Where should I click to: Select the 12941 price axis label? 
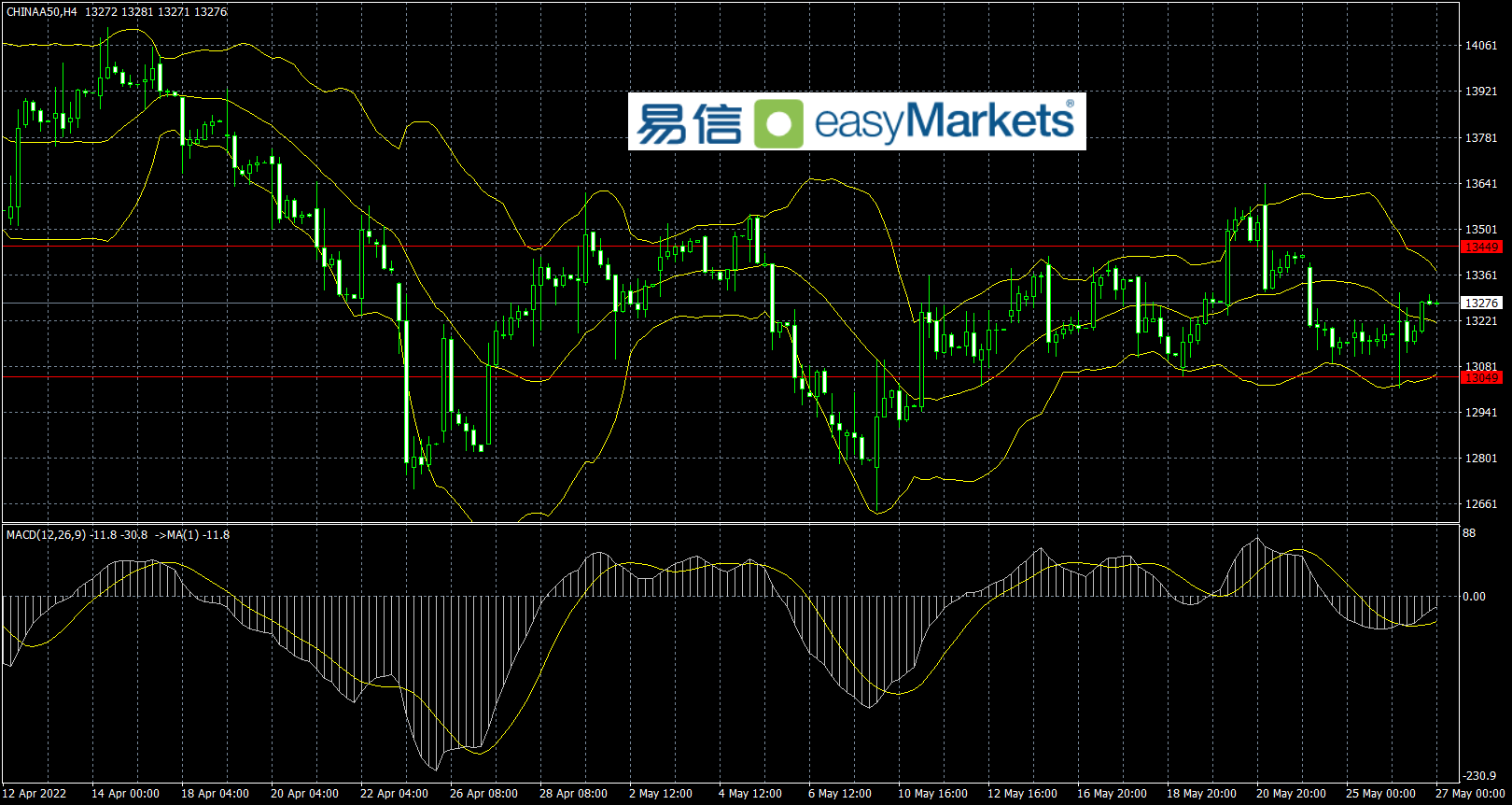(1481, 413)
